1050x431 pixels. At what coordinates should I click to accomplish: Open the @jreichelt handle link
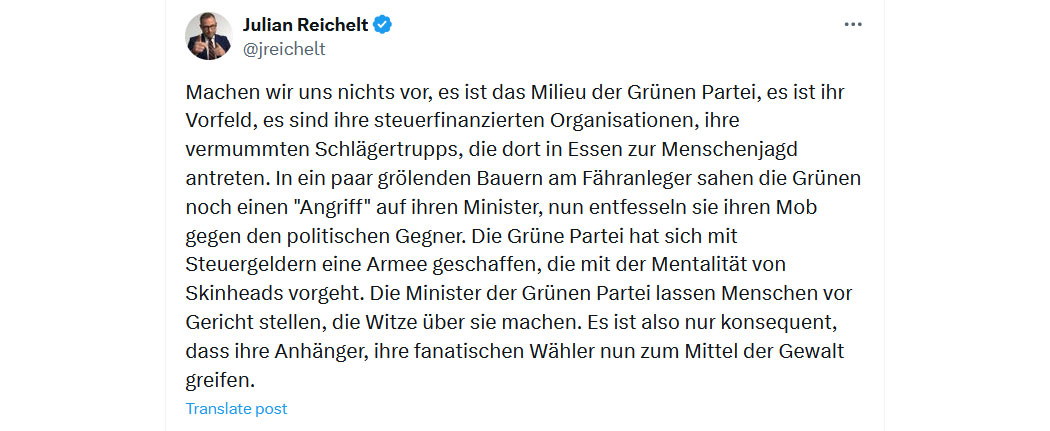284,50
